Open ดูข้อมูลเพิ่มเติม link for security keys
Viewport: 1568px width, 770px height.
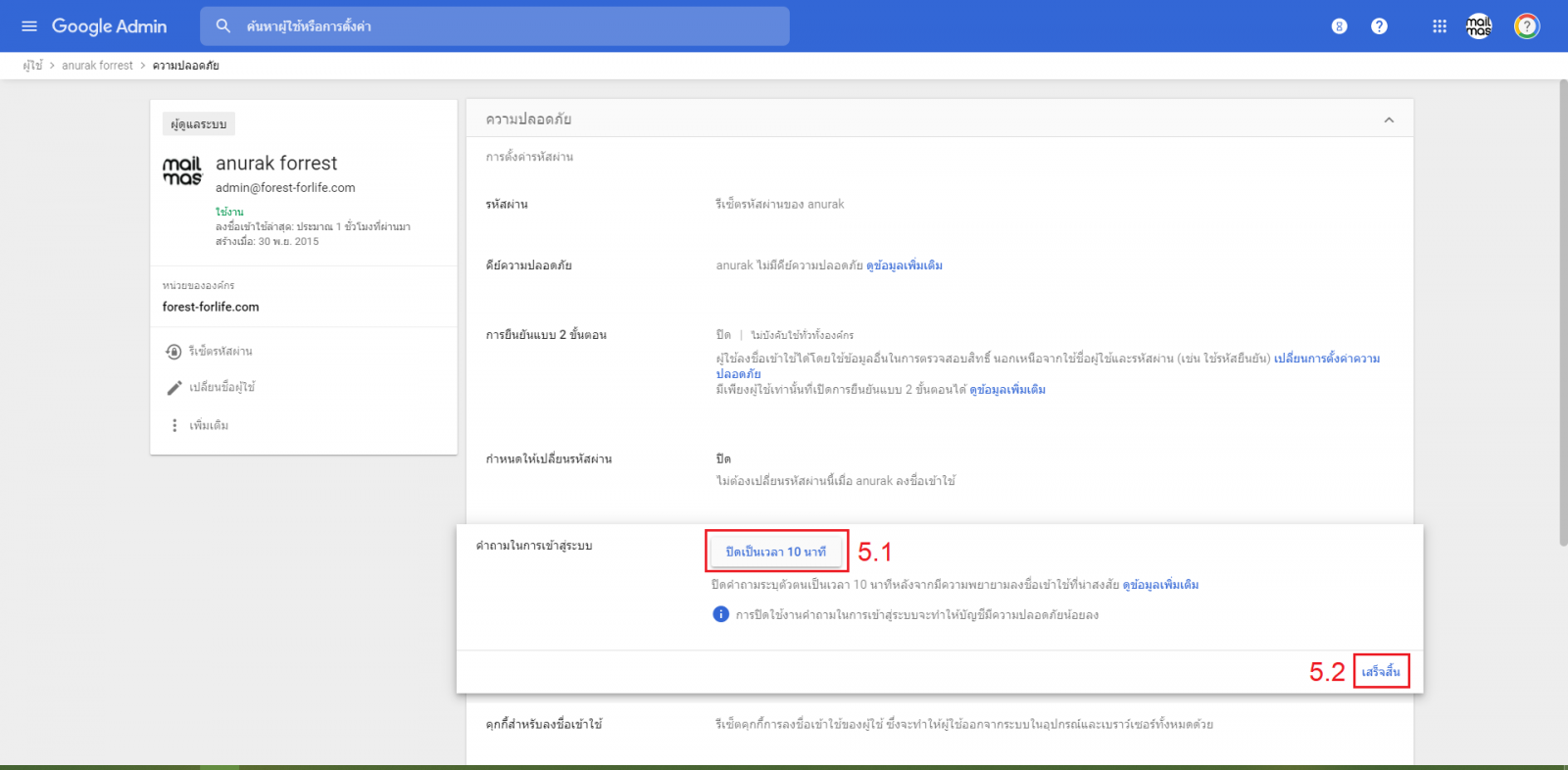(x=905, y=265)
